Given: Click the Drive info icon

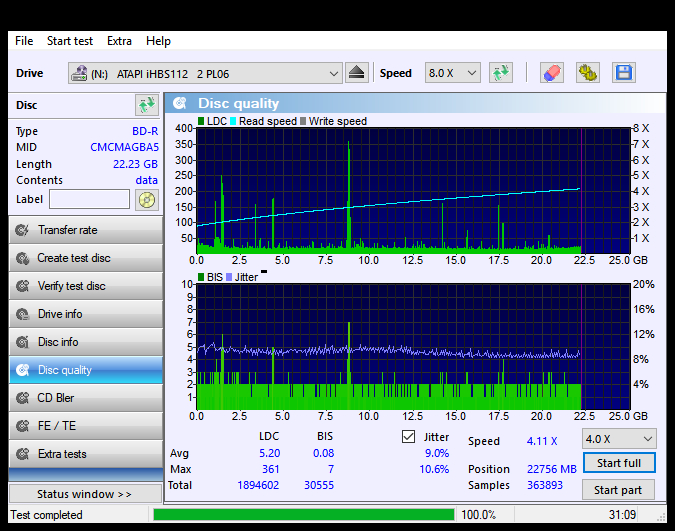Looking at the screenshot, I should (22, 314).
